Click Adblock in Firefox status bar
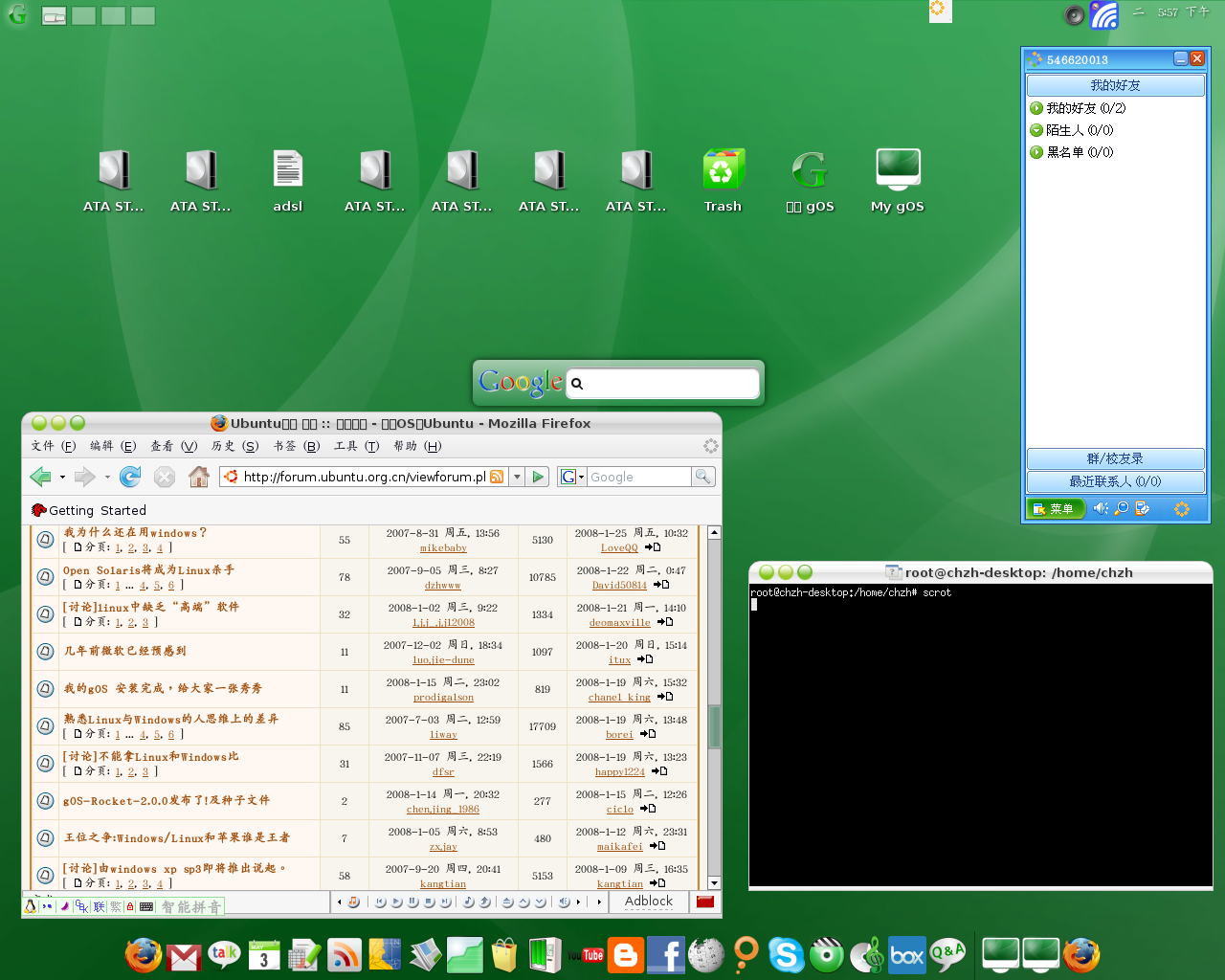This screenshot has width=1225, height=980. (649, 902)
